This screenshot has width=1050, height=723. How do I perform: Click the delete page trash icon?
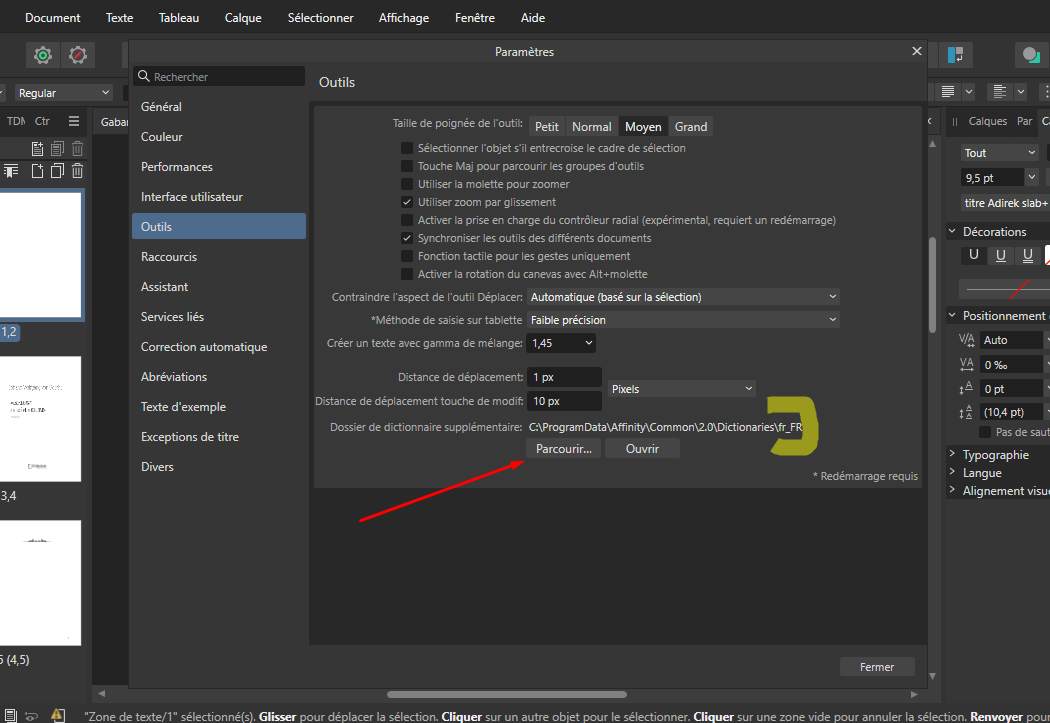pos(78,171)
